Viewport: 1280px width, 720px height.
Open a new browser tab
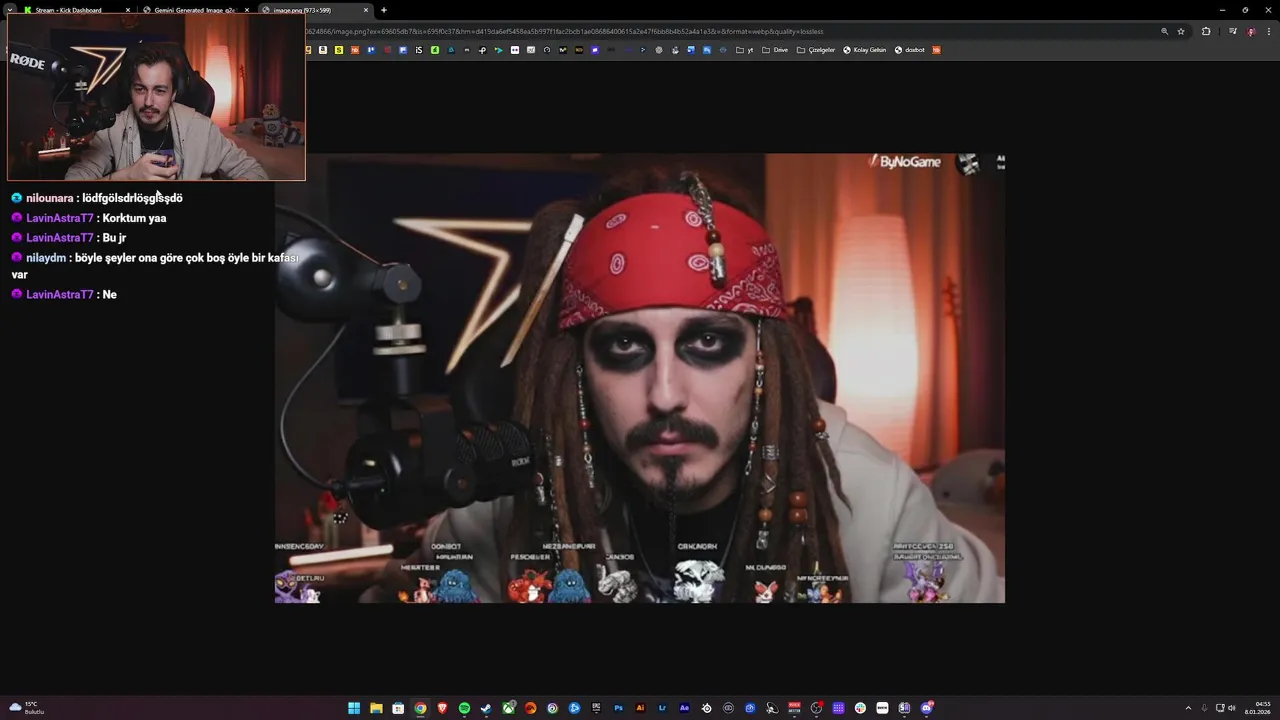[x=384, y=10]
